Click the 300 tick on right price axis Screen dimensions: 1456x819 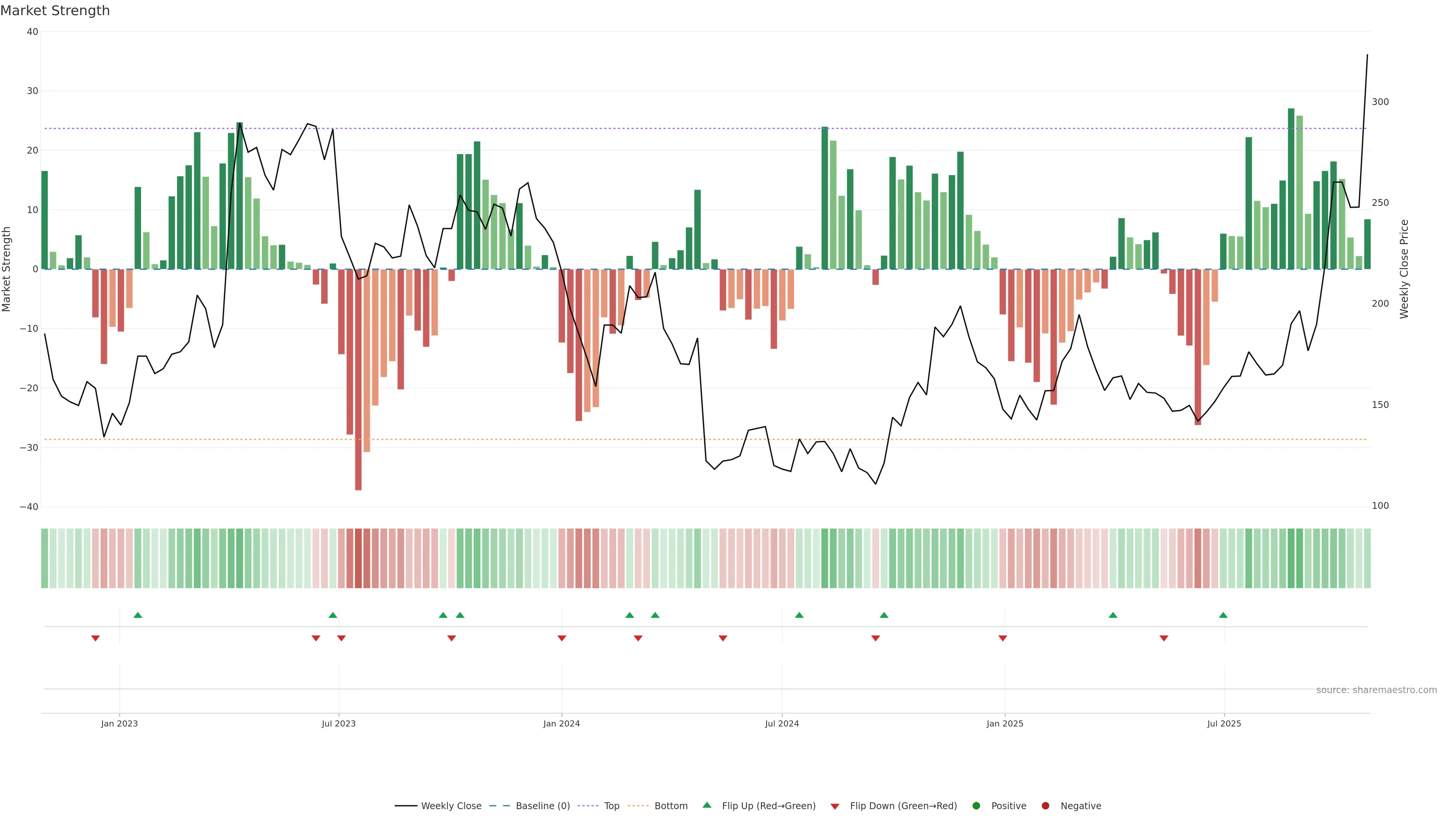point(1380,102)
